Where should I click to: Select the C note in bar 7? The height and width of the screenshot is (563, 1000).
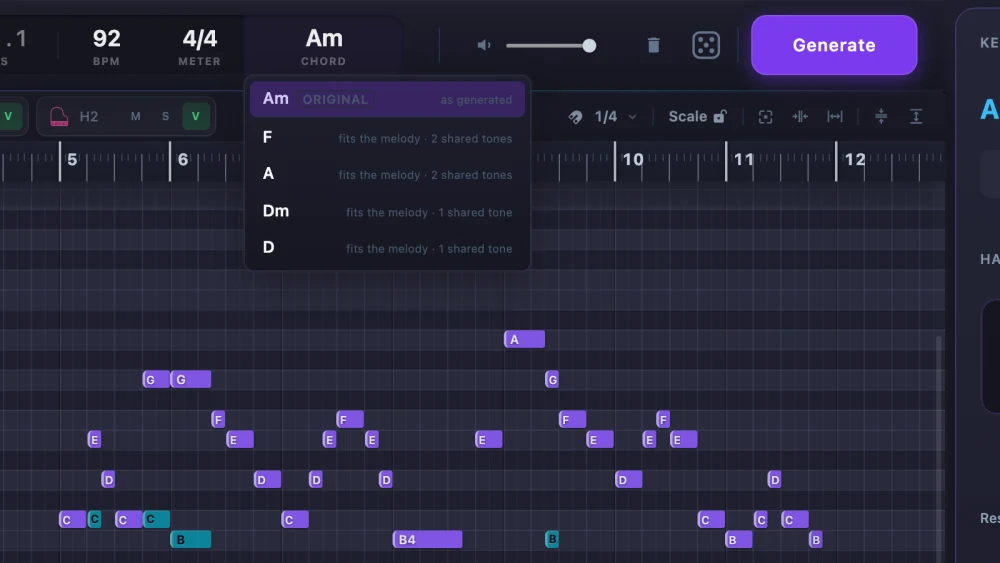(295, 520)
